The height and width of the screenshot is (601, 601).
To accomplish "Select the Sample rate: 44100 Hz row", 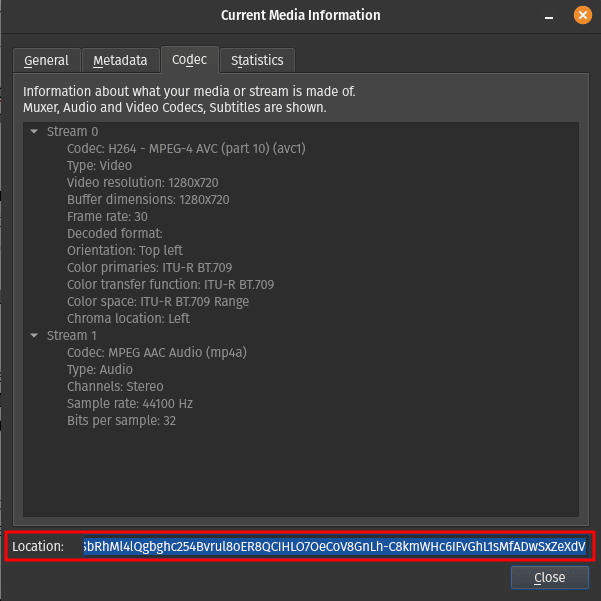I will point(129,404).
